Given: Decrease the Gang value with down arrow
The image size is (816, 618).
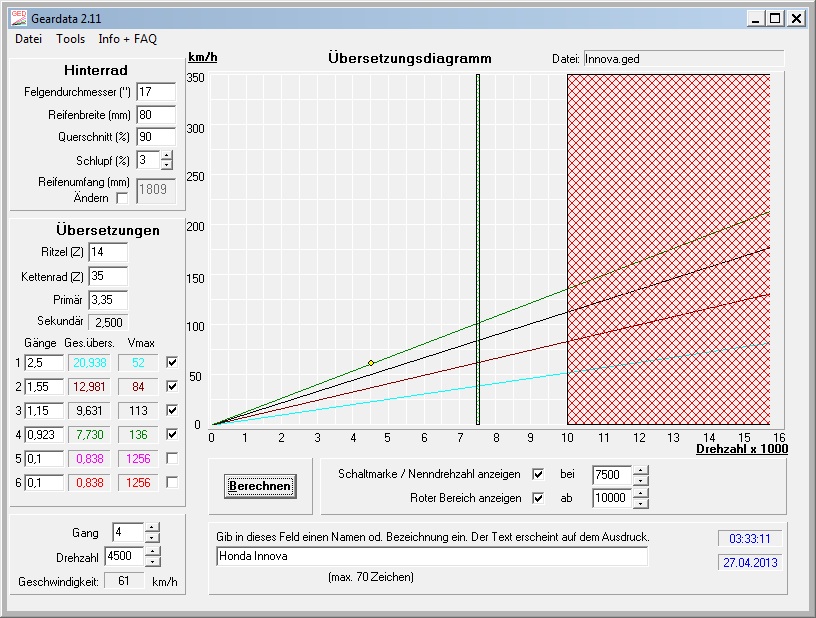Looking at the screenshot, I should coord(151,538).
